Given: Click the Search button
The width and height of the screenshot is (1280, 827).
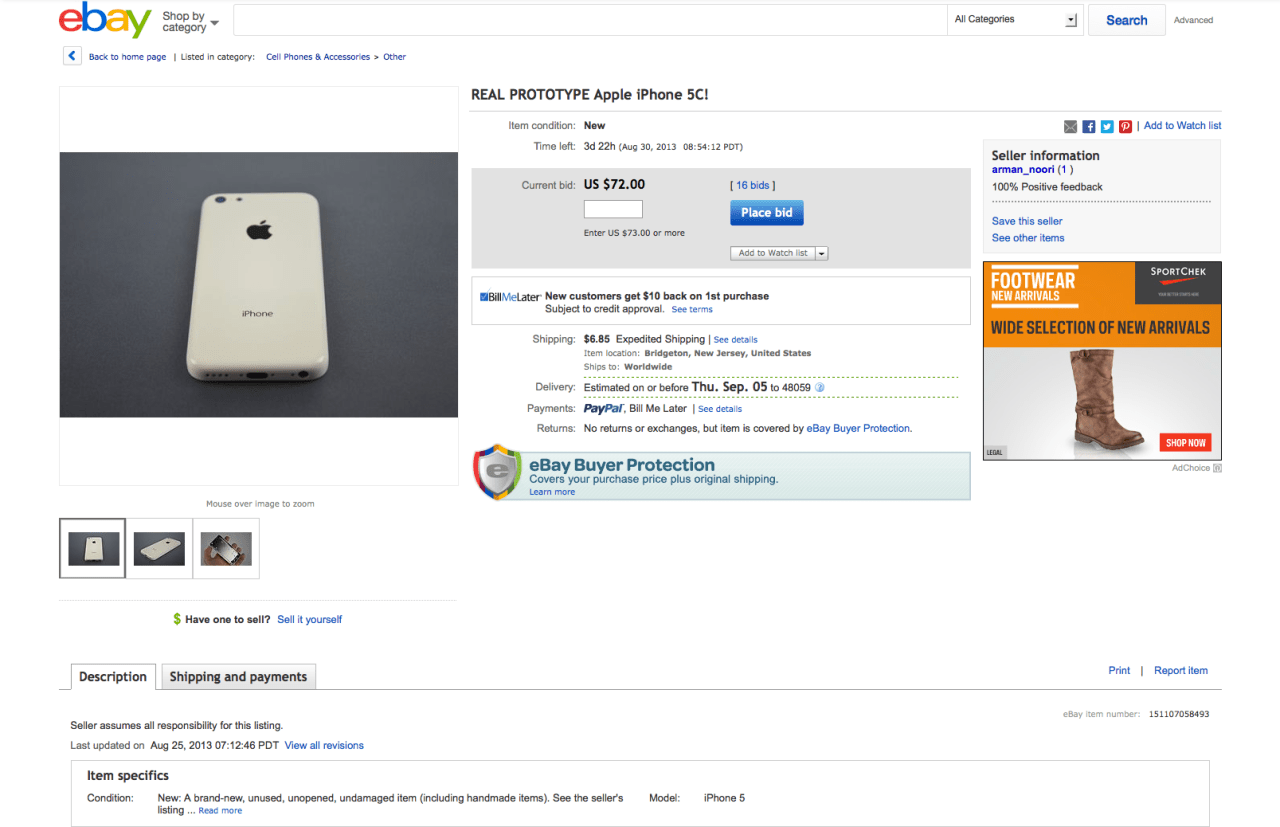Looking at the screenshot, I should [x=1126, y=20].
